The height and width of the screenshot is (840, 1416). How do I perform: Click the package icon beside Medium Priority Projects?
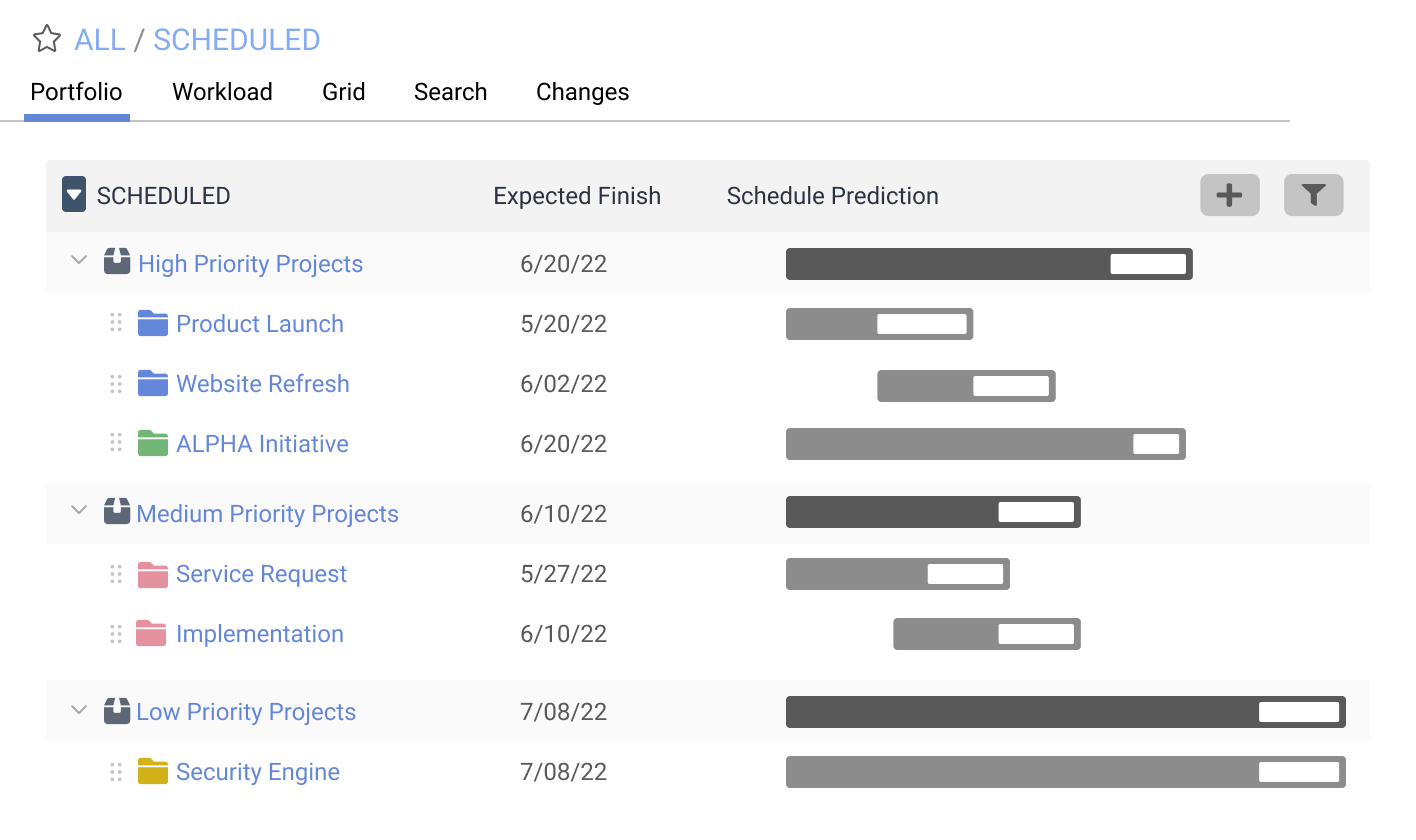[116, 512]
